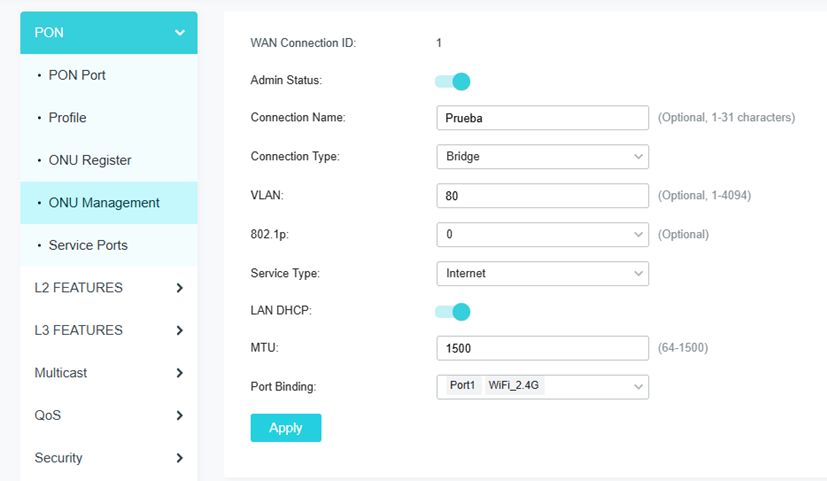Click the (64-1500) MTU hint text
This screenshot has height=481, width=827.
coord(682,348)
